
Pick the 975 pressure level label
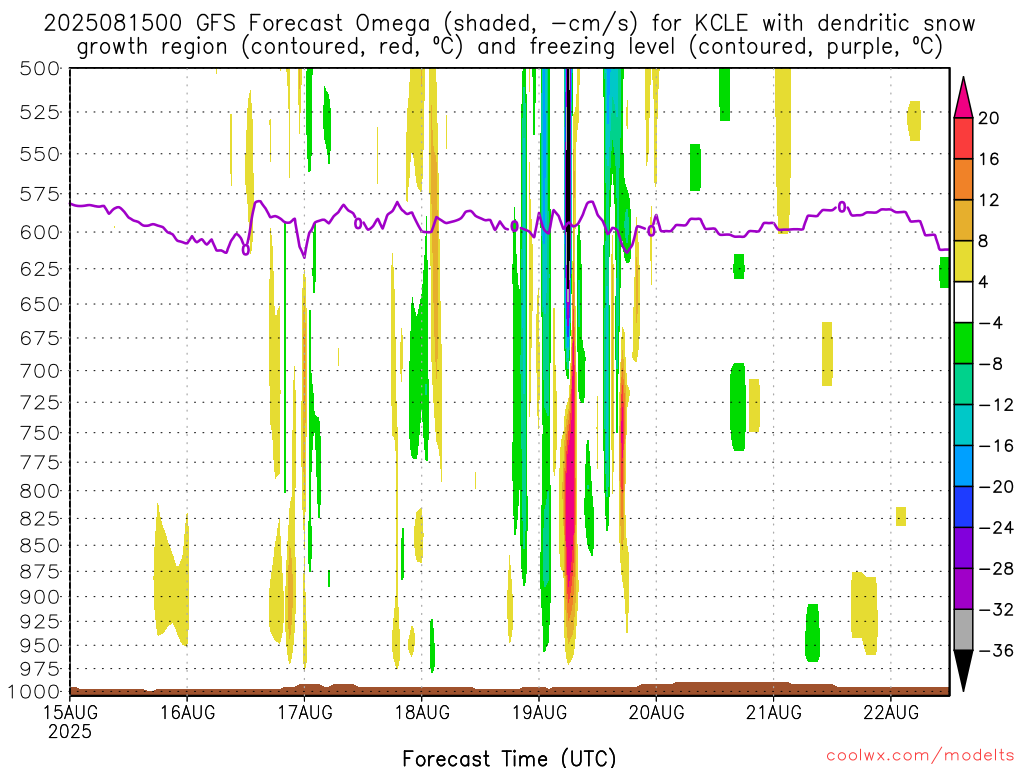click(40, 669)
